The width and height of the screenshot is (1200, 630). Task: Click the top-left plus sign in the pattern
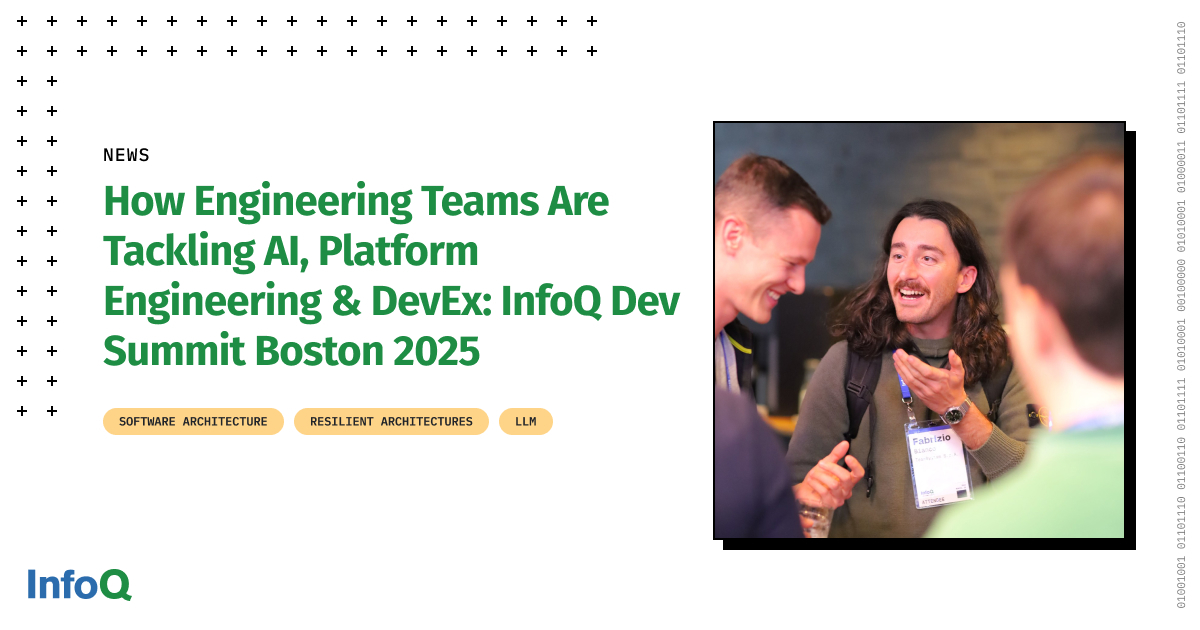pyautogui.click(x=22, y=21)
